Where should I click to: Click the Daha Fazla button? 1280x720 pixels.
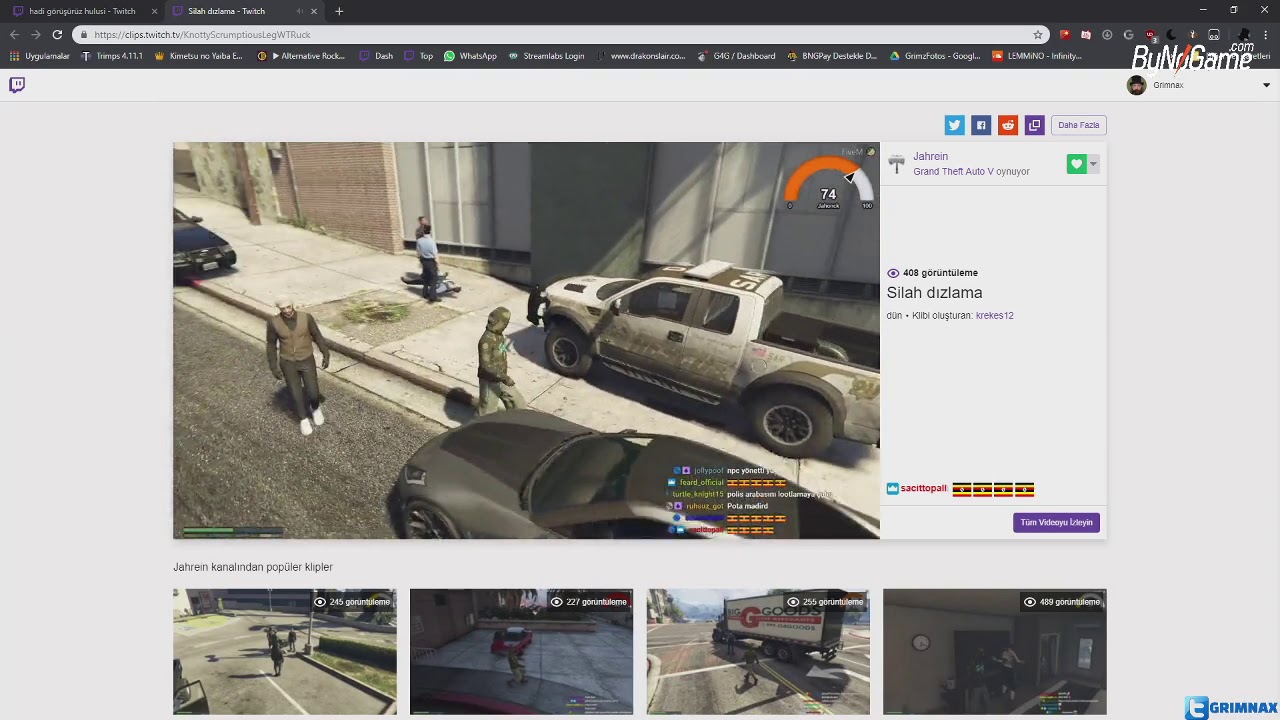pyautogui.click(x=1078, y=125)
